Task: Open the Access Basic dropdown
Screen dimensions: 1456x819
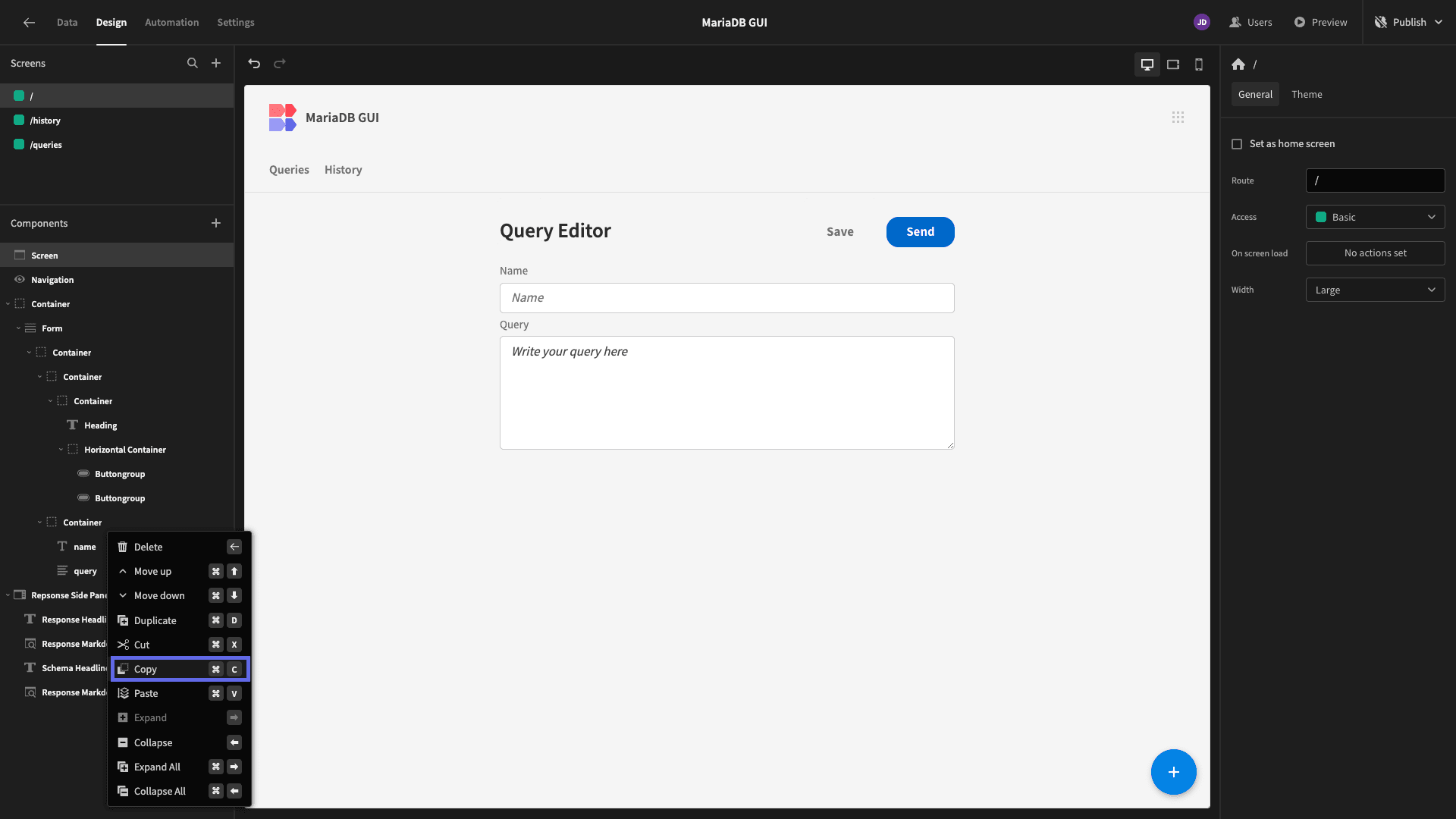Action: tap(1375, 217)
